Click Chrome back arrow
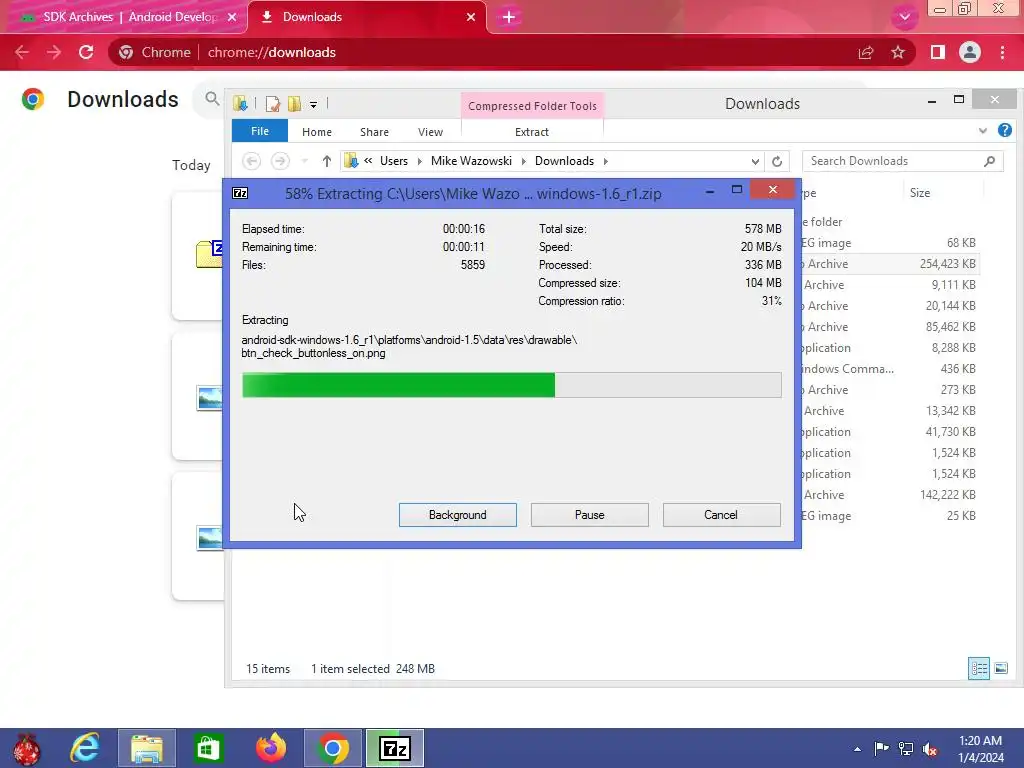1024x768 pixels. point(22,52)
